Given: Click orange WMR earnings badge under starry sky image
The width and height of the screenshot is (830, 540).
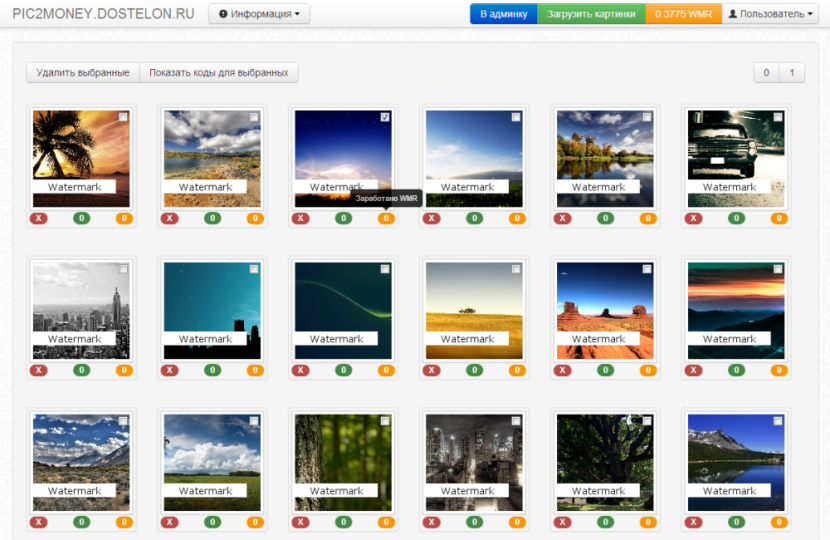Looking at the screenshot, I should pos(386,218).
